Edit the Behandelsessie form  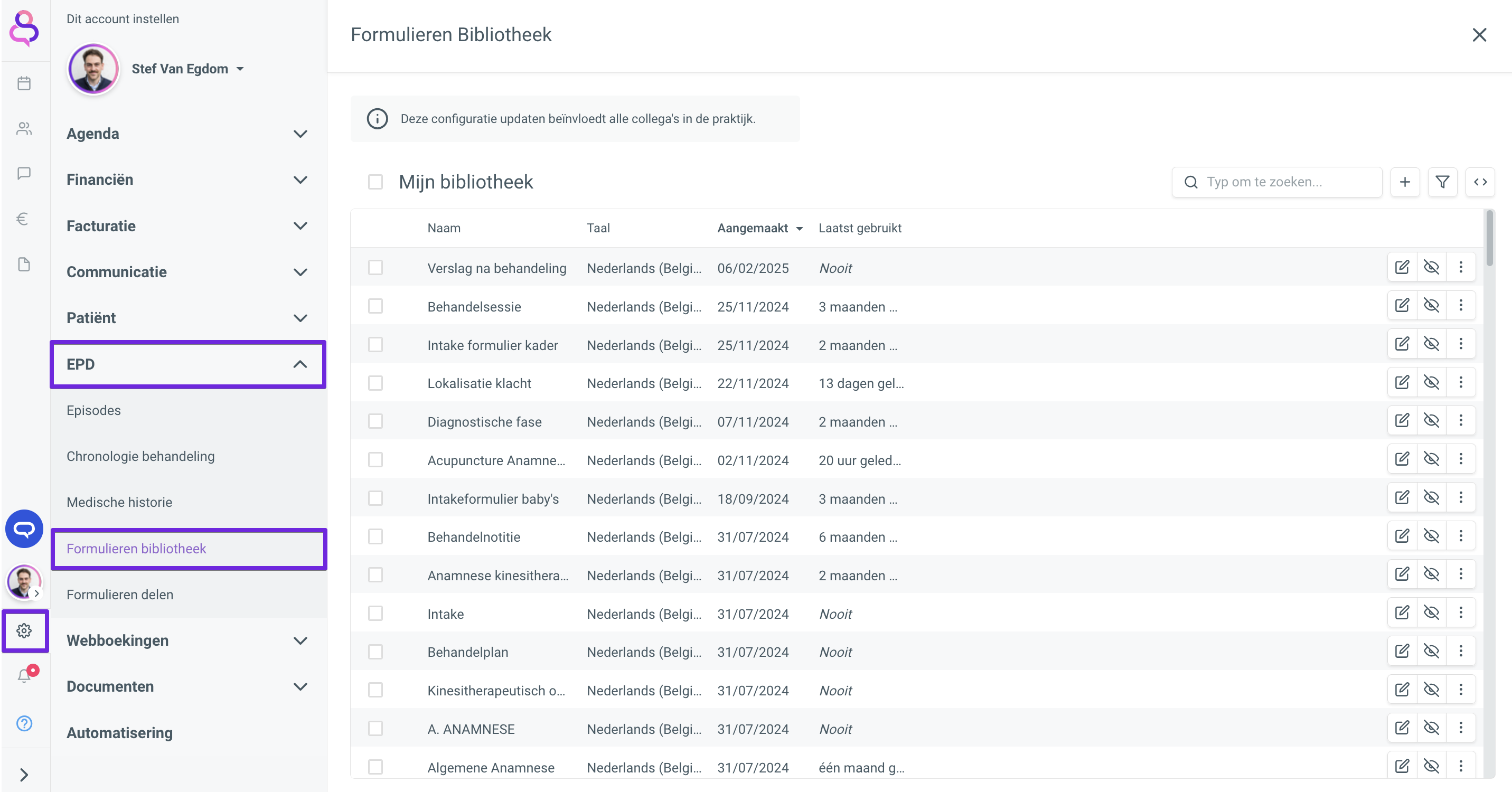1402,306
